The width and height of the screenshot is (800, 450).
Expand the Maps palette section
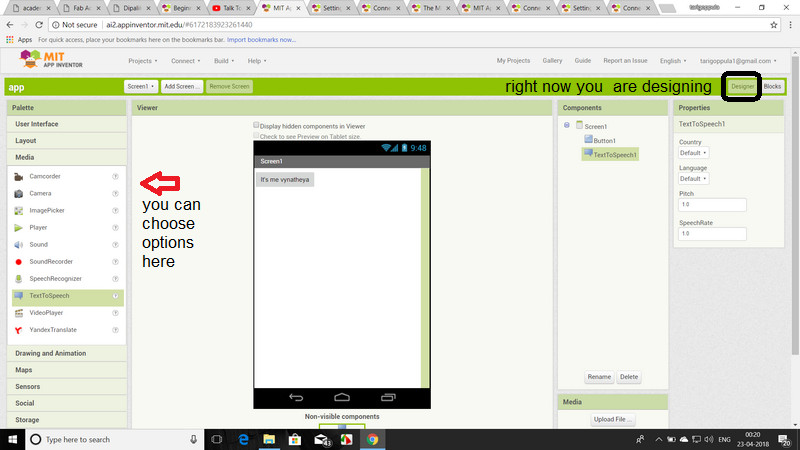(67, 370)
